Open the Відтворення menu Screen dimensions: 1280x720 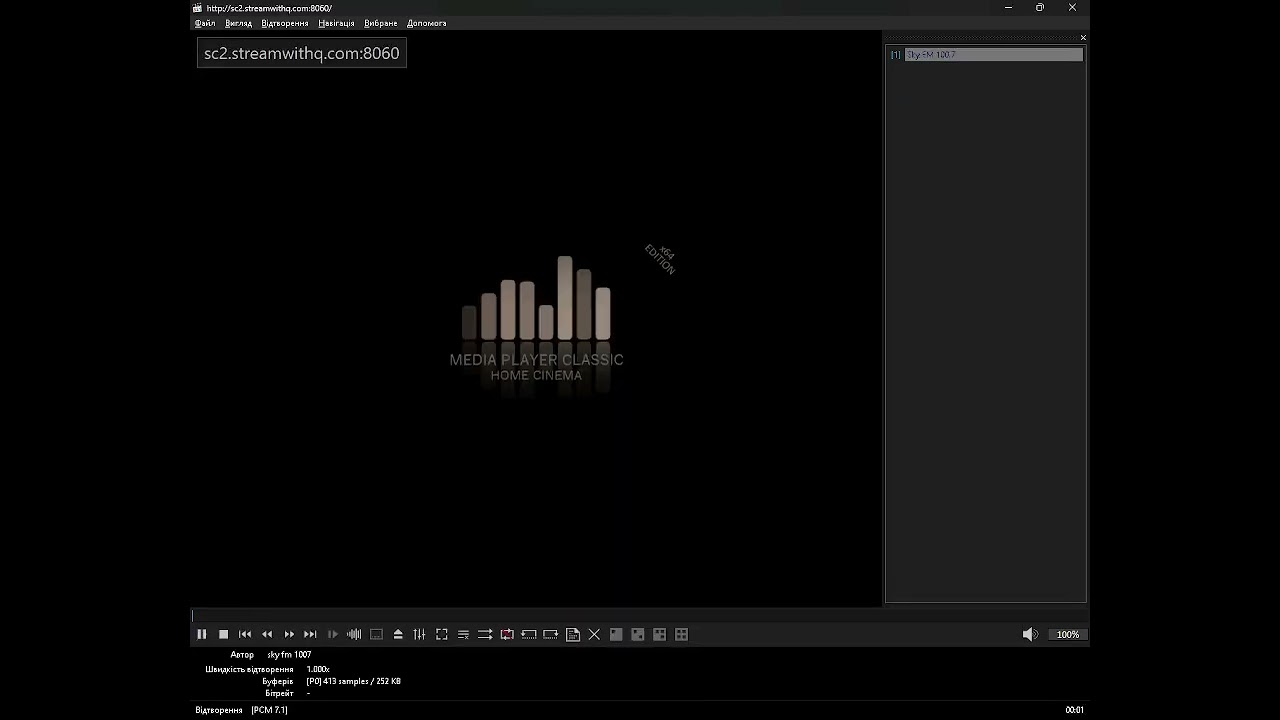(x=285, y=23)
